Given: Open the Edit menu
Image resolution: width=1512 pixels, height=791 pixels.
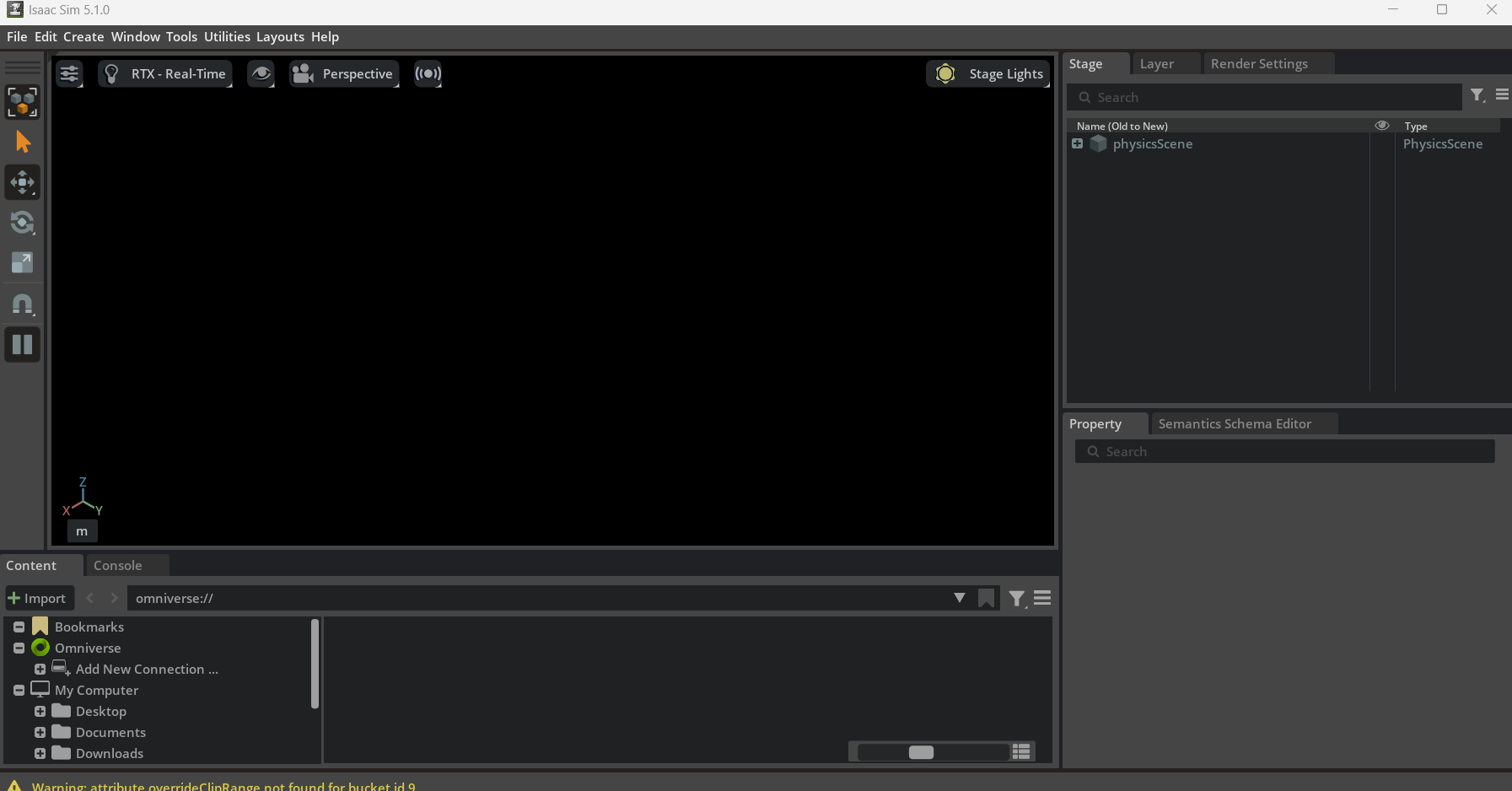Looking at the screenshot, I should pyautogui.click(x=46, y=37).
